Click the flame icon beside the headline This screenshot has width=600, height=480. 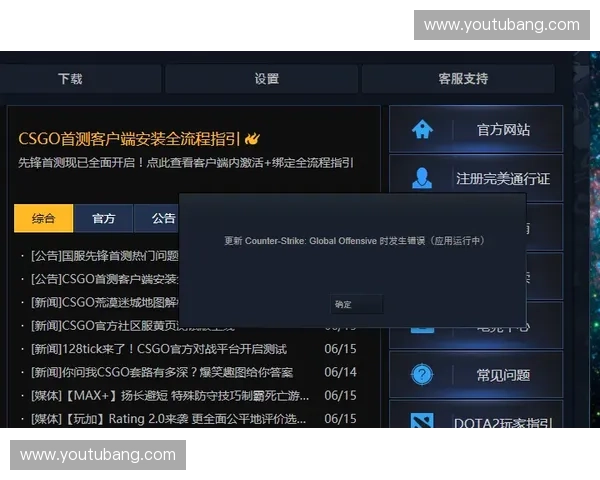pos(252,138)
